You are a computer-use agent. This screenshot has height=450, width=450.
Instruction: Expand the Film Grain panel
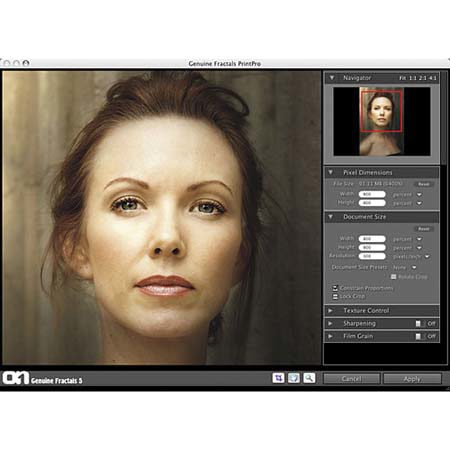pos(330,336)
